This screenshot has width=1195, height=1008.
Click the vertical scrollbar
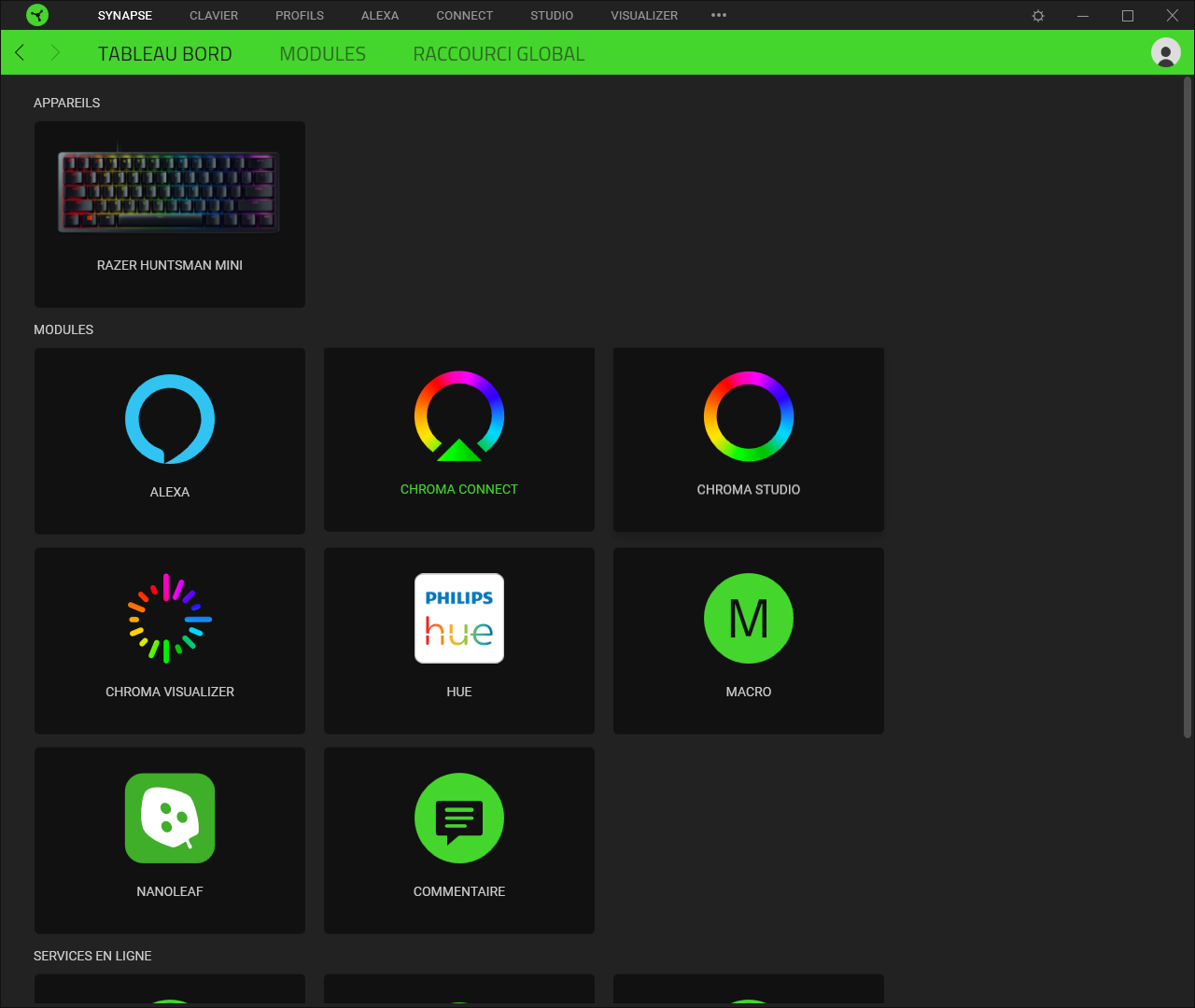click(x=1188, y=407)
